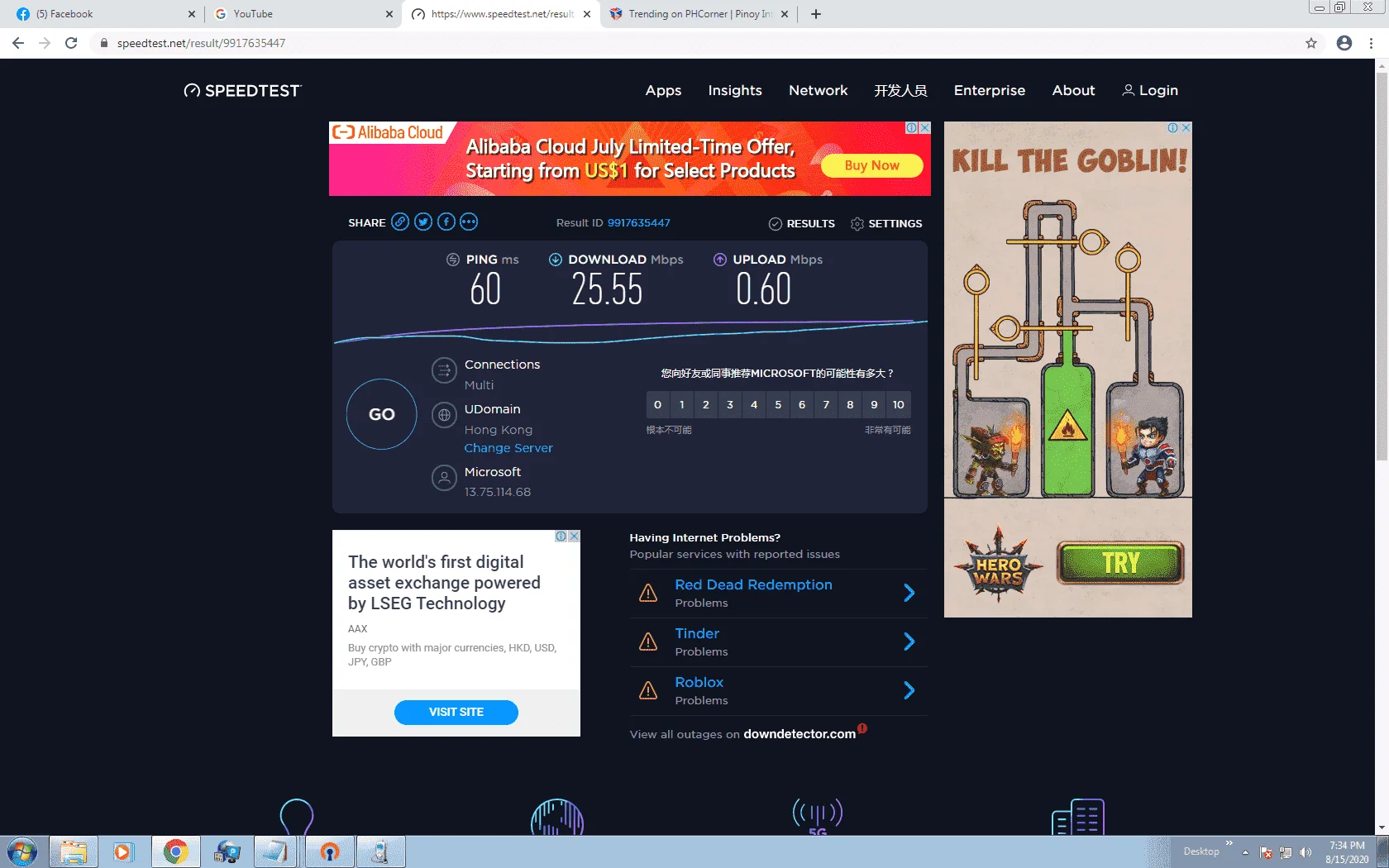Select rating 7 on the recommendation scale
The image size is (1389, 868).
(826, 404)
